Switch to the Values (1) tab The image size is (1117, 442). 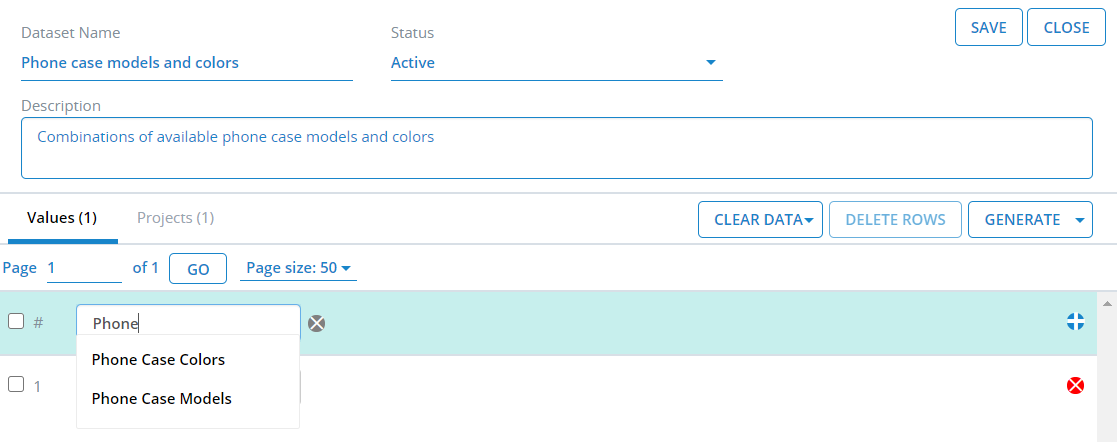(62, 218)
